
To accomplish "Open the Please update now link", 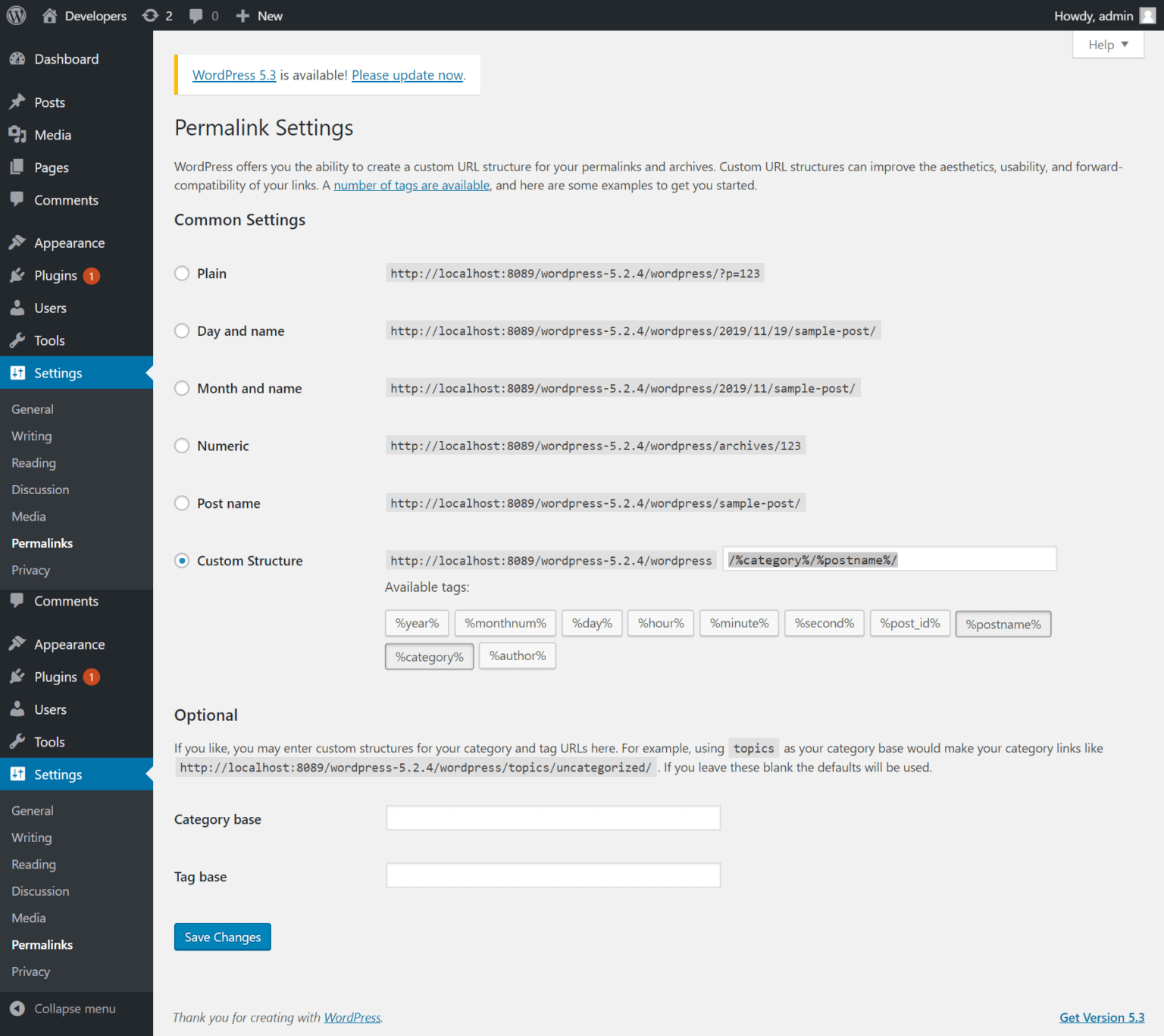I will tap(407, 75).
